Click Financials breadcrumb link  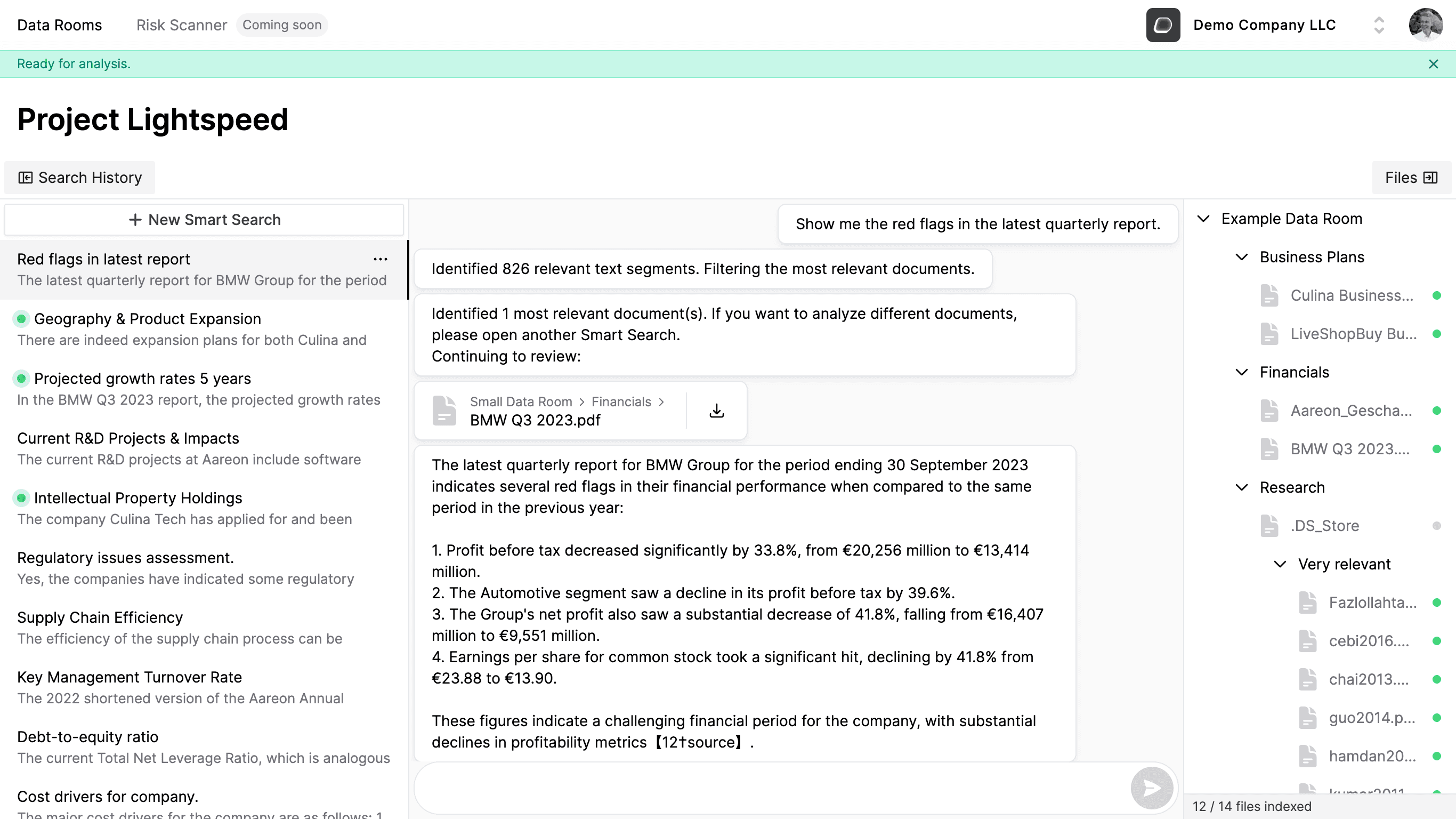(621, 402)
